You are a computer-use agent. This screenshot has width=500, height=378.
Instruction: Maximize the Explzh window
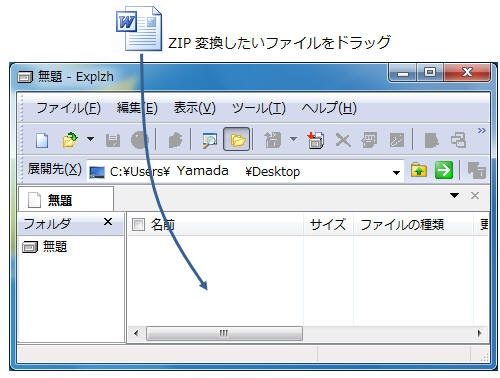[x=430, y=73]
